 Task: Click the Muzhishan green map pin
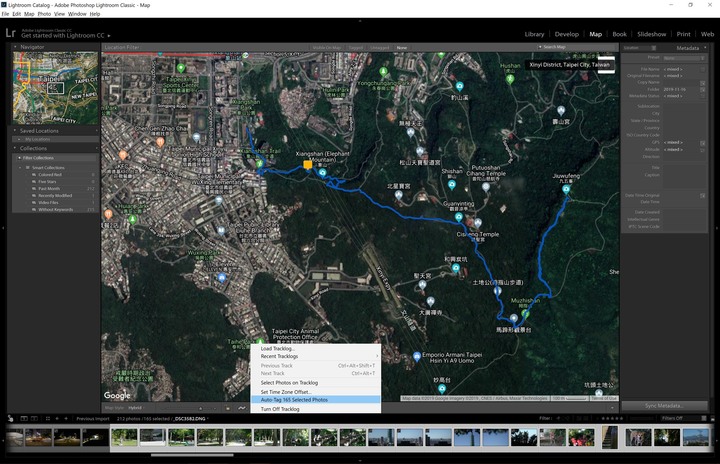[x=525, y=314]
